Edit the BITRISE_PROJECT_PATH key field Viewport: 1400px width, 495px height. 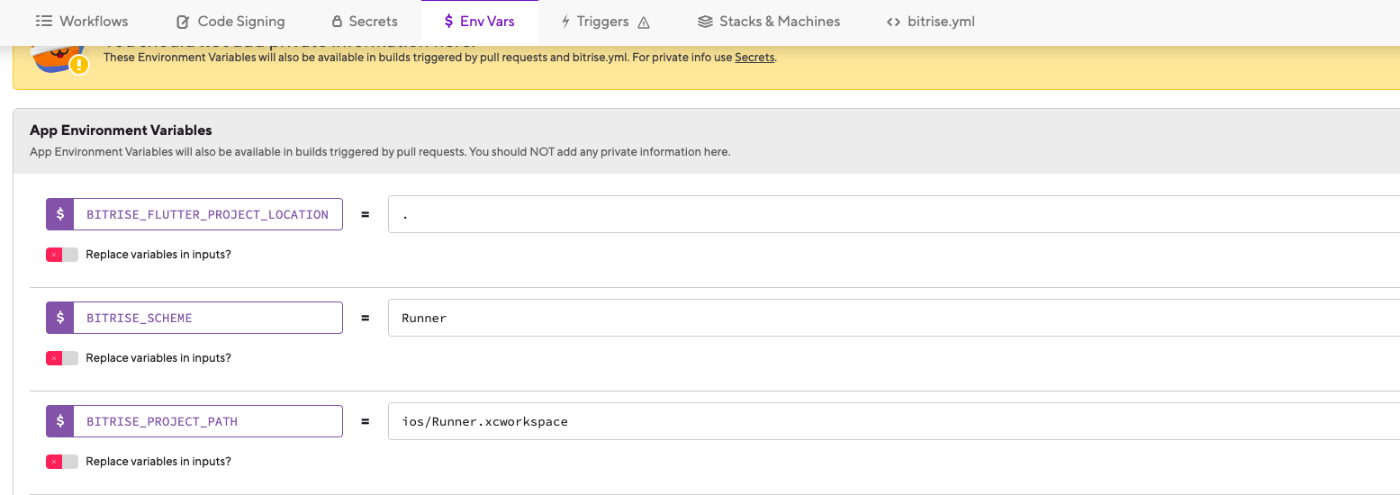pyautogui.click(x=208, y=421)
